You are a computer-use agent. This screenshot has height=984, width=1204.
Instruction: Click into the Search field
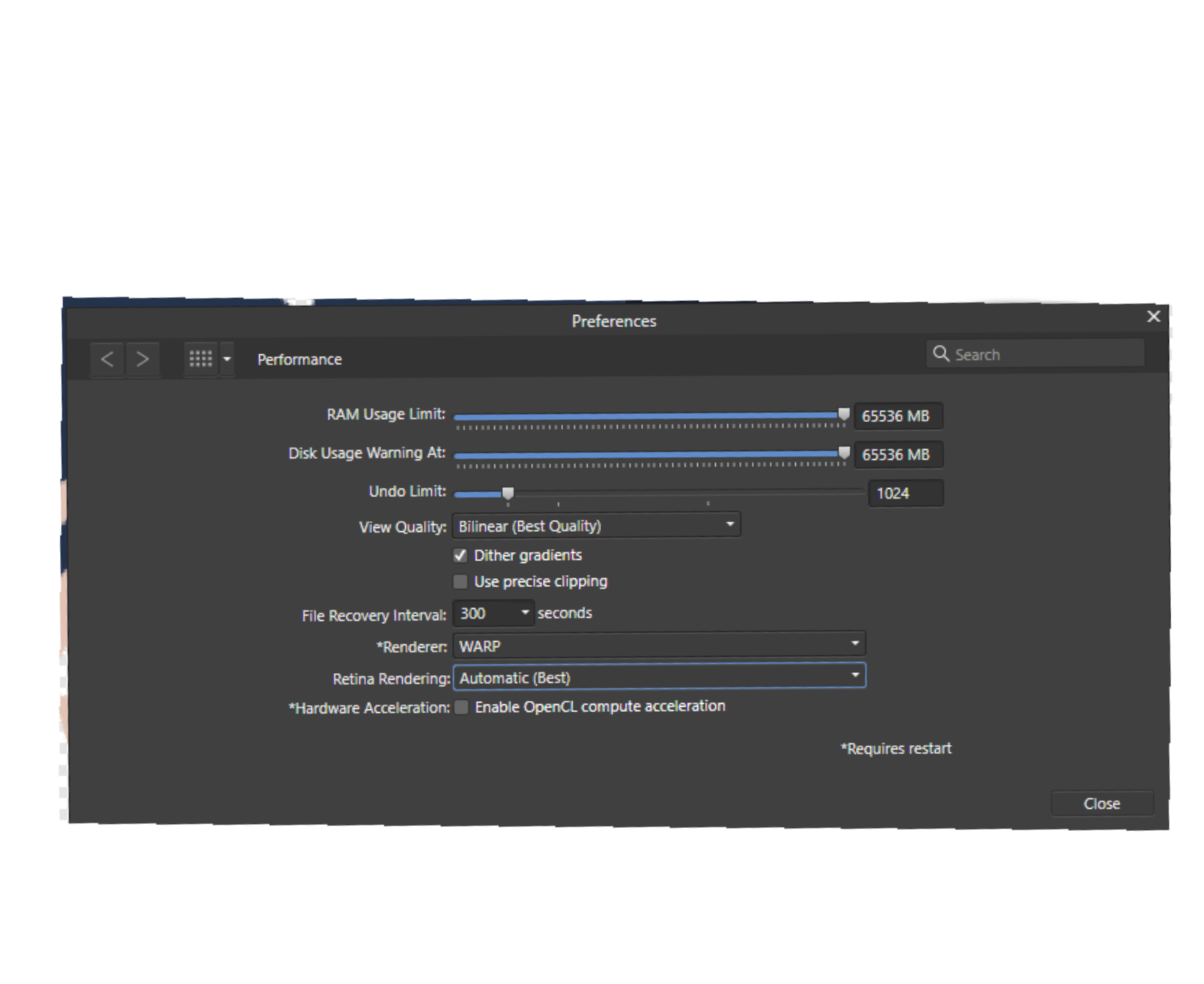[x=1035, y=354]
